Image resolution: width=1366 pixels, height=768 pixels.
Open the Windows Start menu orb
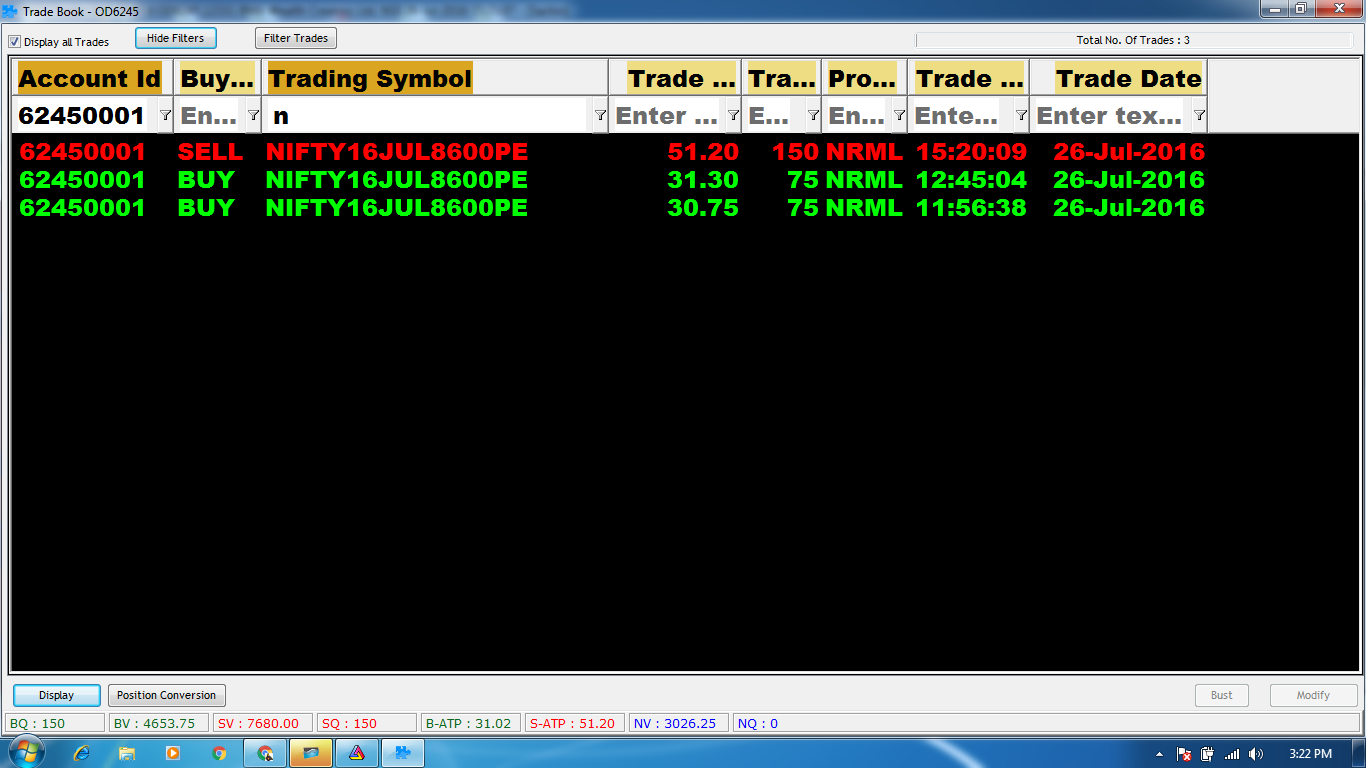(25, 753)
